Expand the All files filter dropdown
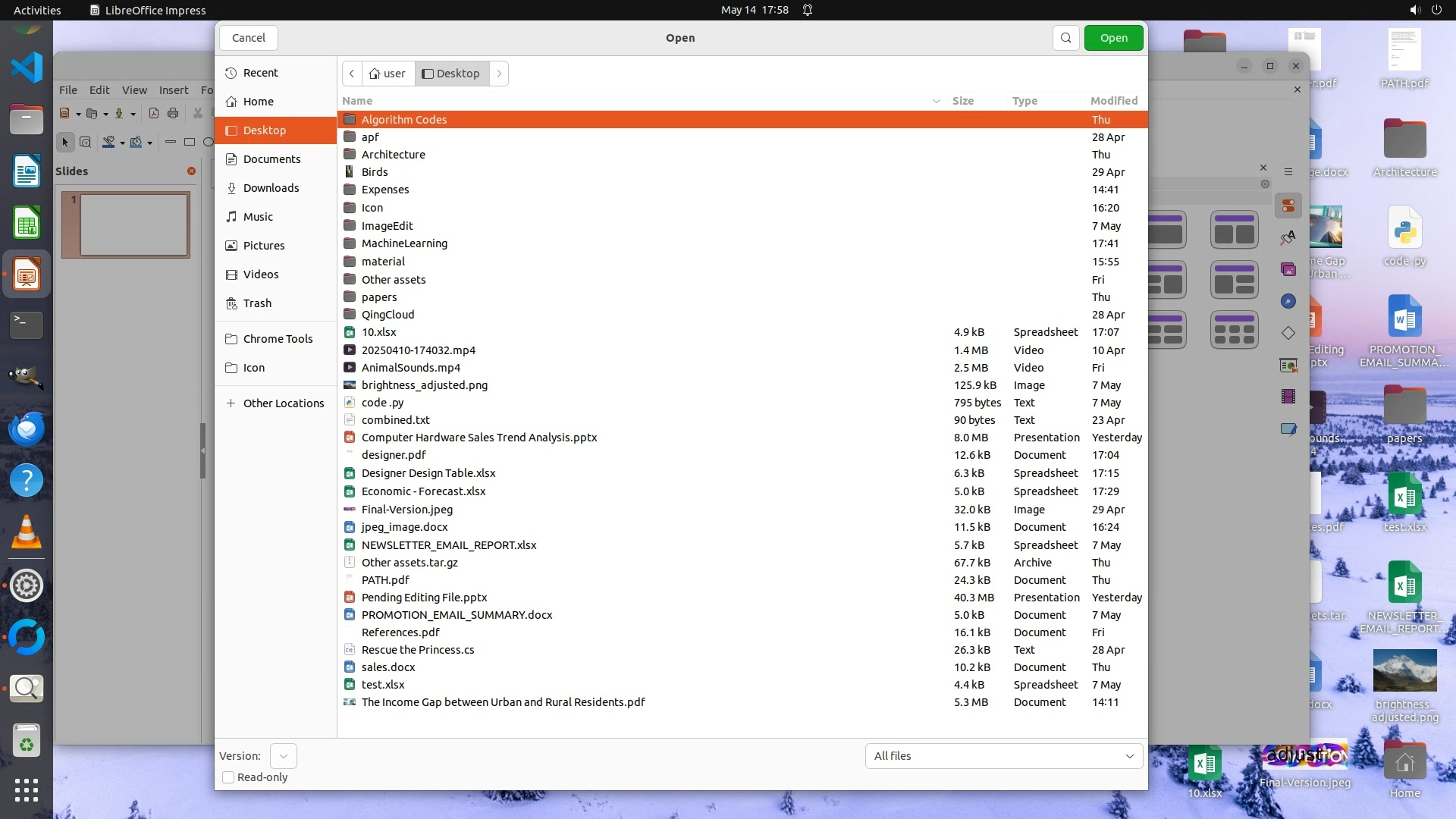Screen dimensions: 1456x819 1003,756
